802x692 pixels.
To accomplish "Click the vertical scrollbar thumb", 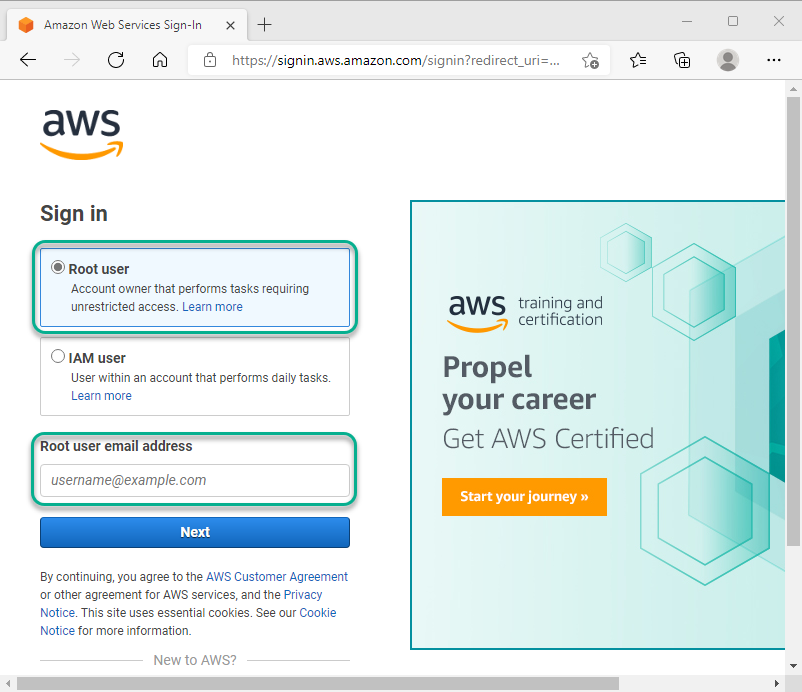I will click(793, 321).
